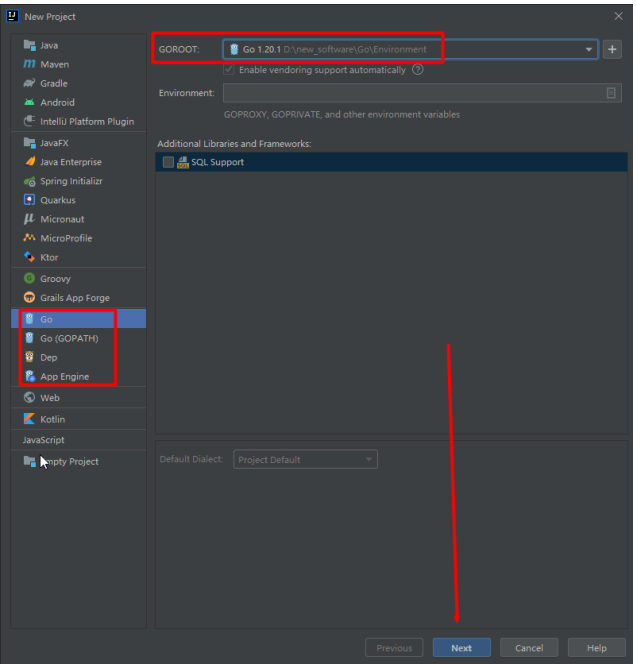
Task: Select Java Enterprise from the list
Action: click(x=78, y=162)
